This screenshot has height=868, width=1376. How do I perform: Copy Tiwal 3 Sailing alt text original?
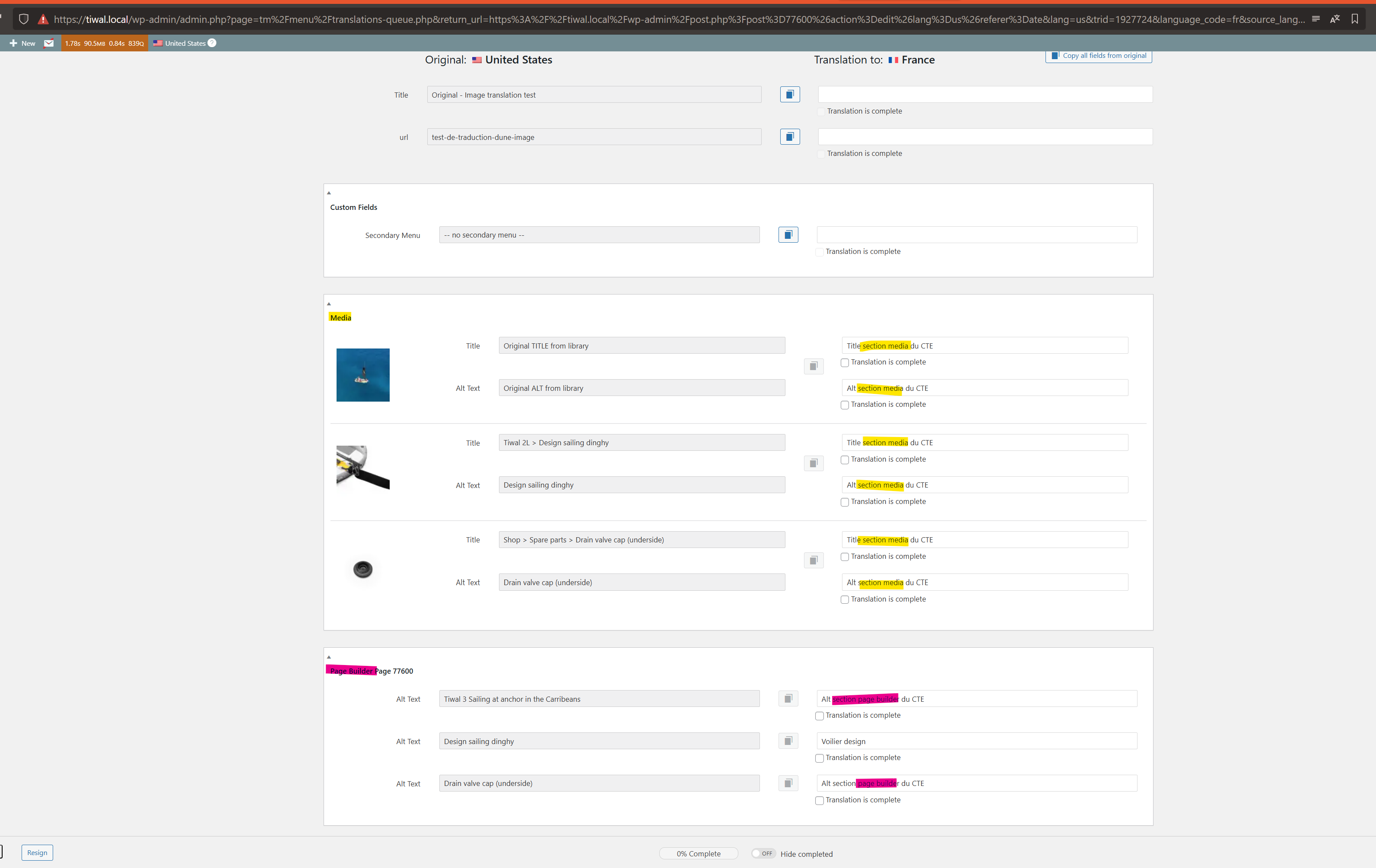[788, 698]
